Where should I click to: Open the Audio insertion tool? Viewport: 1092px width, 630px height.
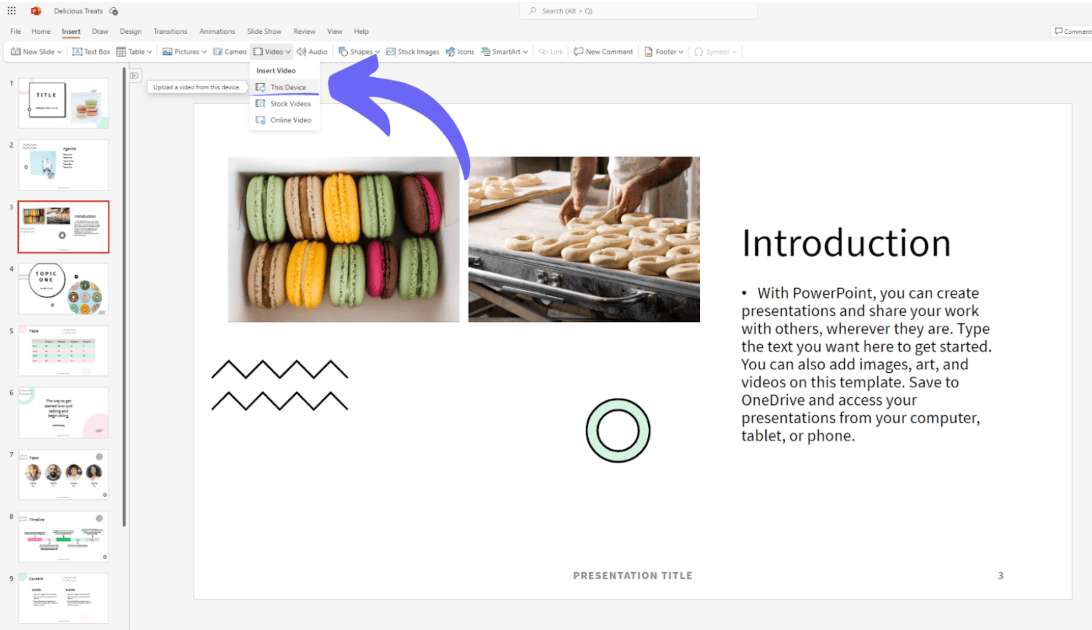(x=311, y=51)
